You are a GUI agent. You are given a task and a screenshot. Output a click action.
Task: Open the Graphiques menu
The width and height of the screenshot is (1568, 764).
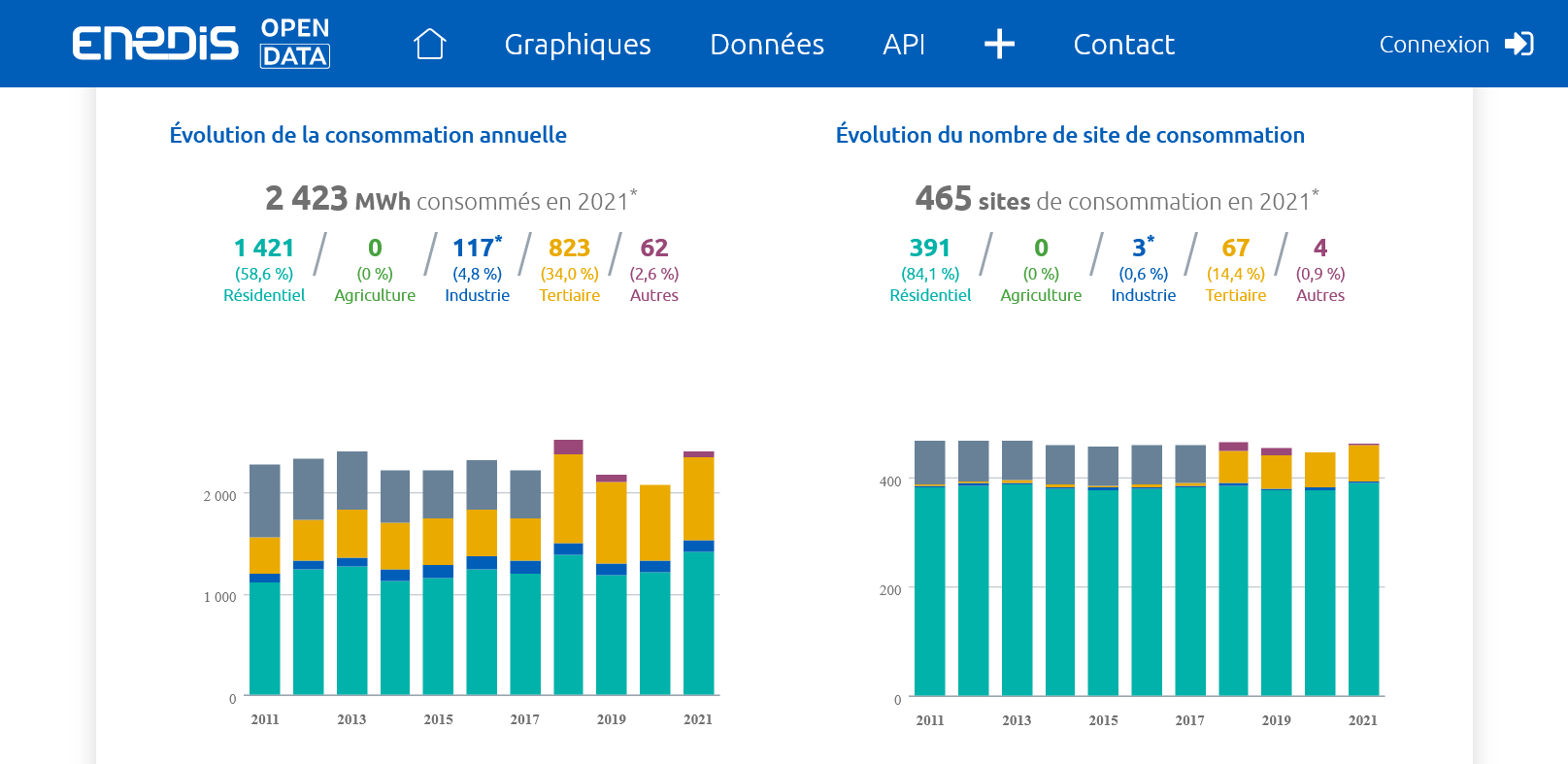coord(578,45)
